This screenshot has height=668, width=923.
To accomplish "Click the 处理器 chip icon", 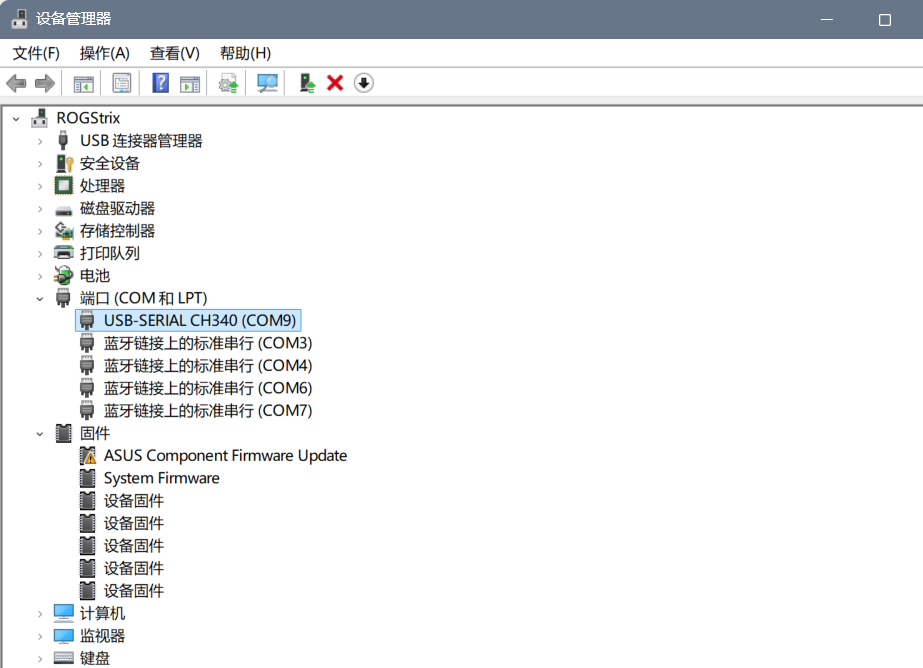I will coord(64,185).
